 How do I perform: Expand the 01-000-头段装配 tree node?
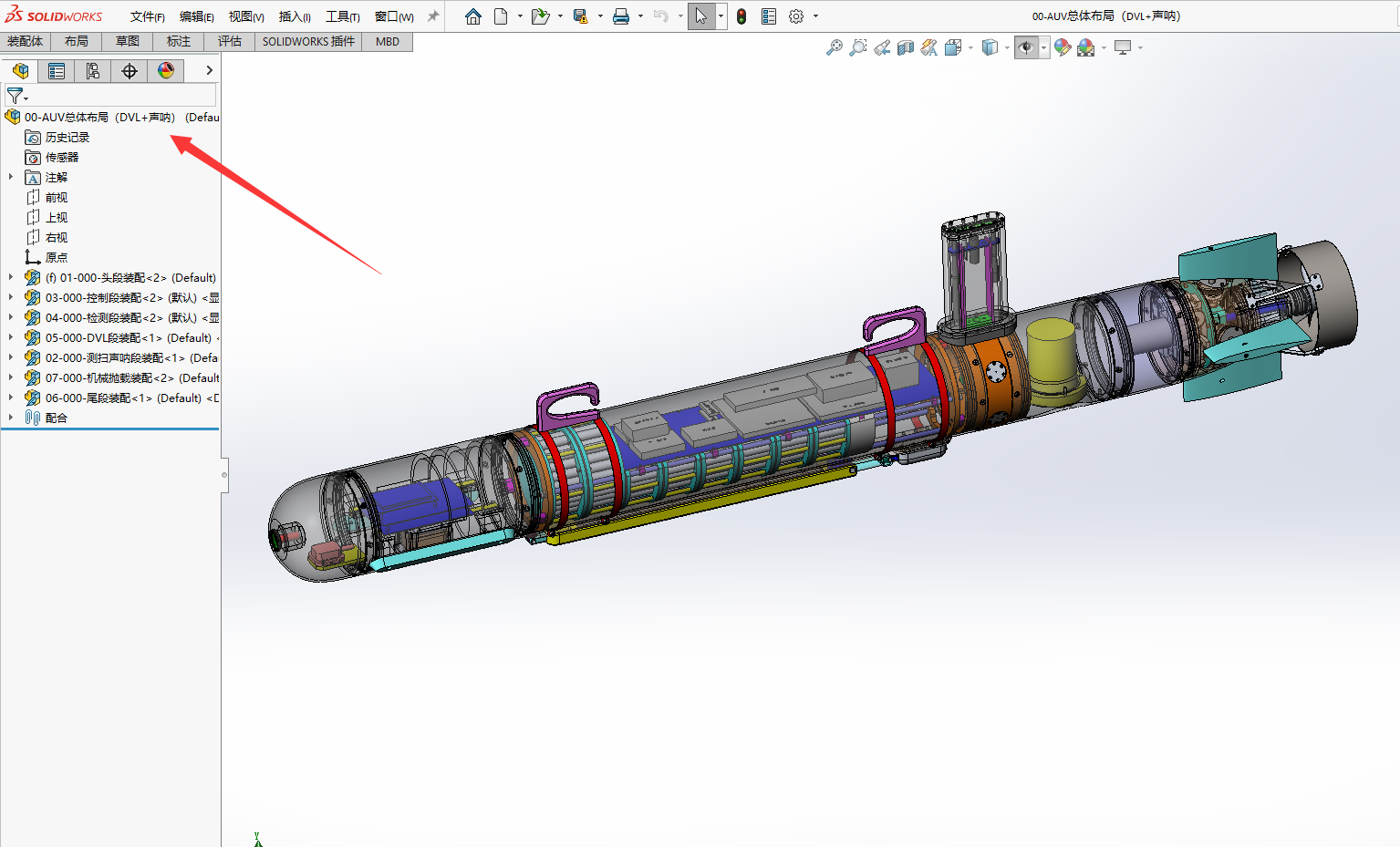11,277
